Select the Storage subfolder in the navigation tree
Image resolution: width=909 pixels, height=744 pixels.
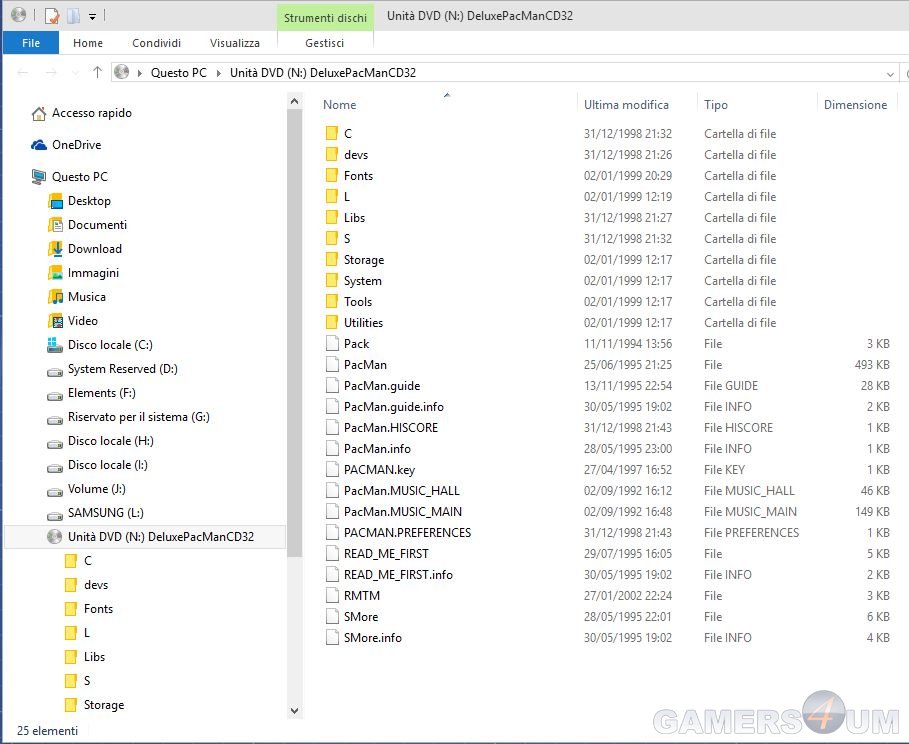tap(104, 705)
